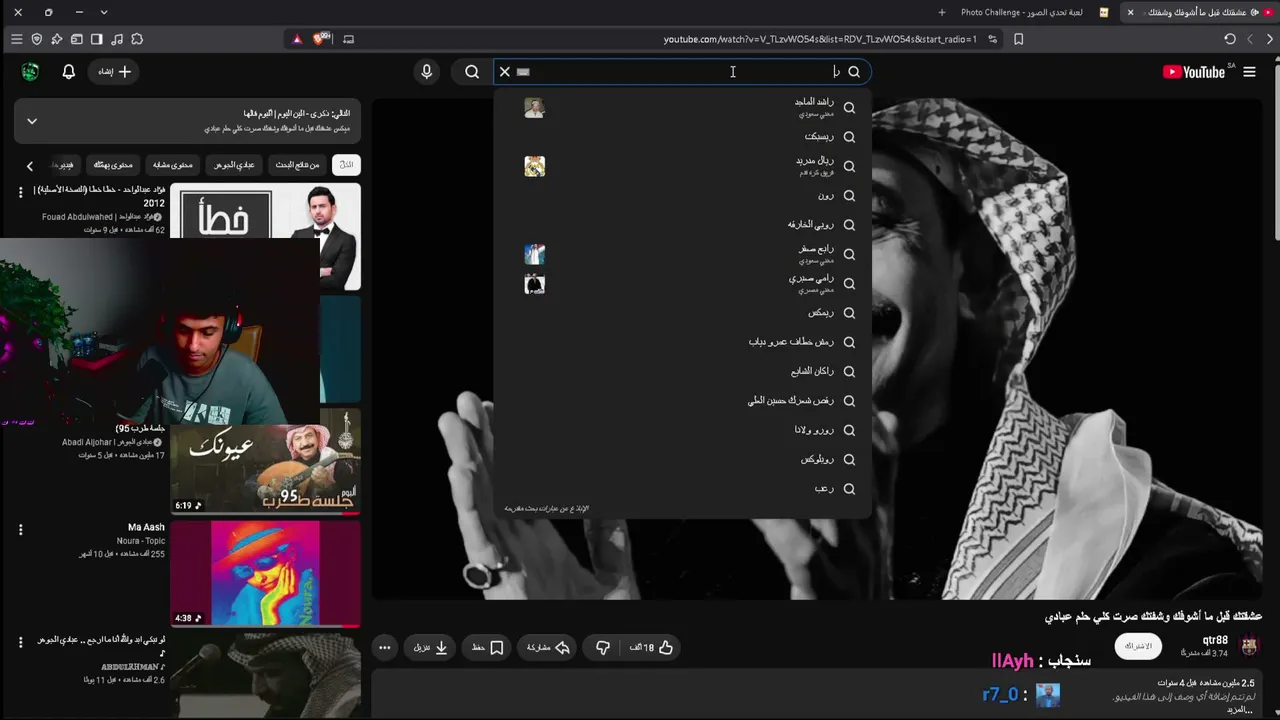Open the extensions puzzle icon
The image size is (1280, 720).
(x=137, y=39)
